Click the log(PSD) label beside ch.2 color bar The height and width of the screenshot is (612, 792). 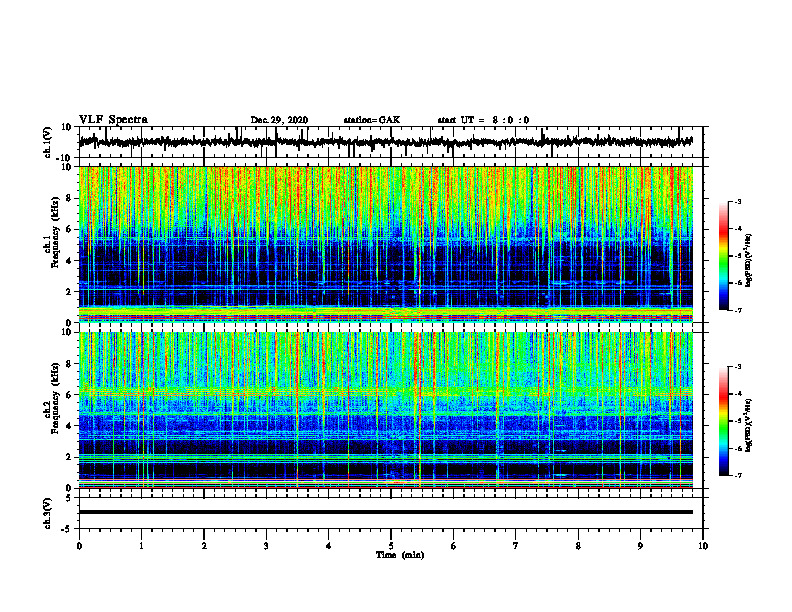(x=748, y=425)
